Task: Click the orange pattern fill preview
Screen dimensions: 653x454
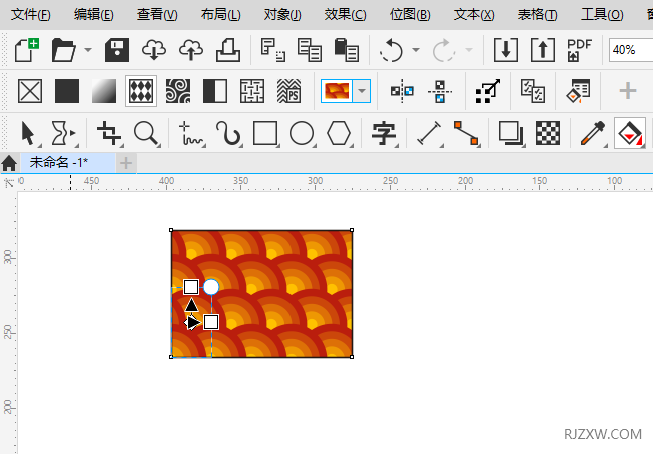Action: click(x=337, y=91)
